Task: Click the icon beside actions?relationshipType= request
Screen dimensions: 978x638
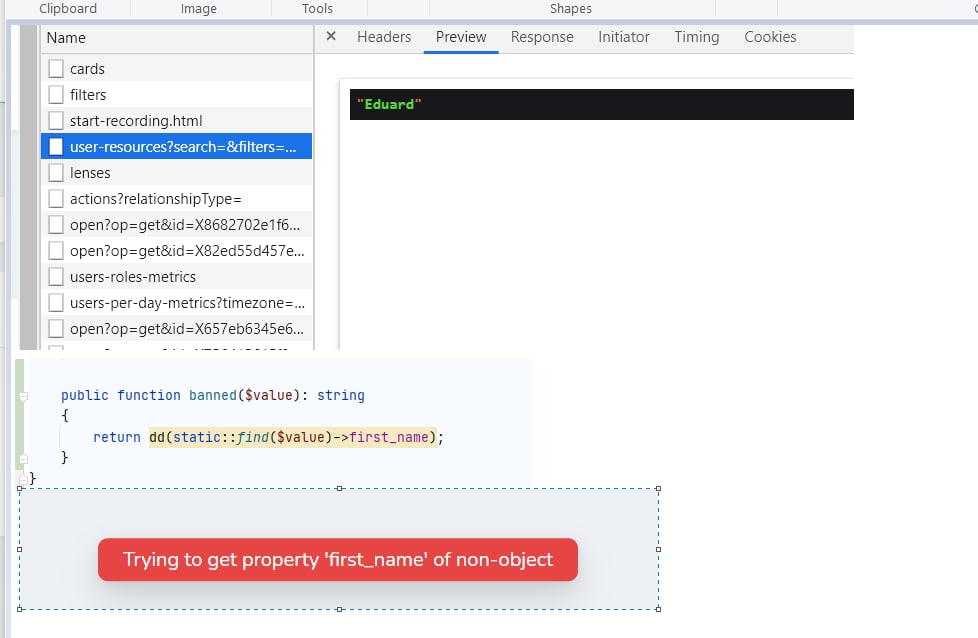Action: [56, 199]
